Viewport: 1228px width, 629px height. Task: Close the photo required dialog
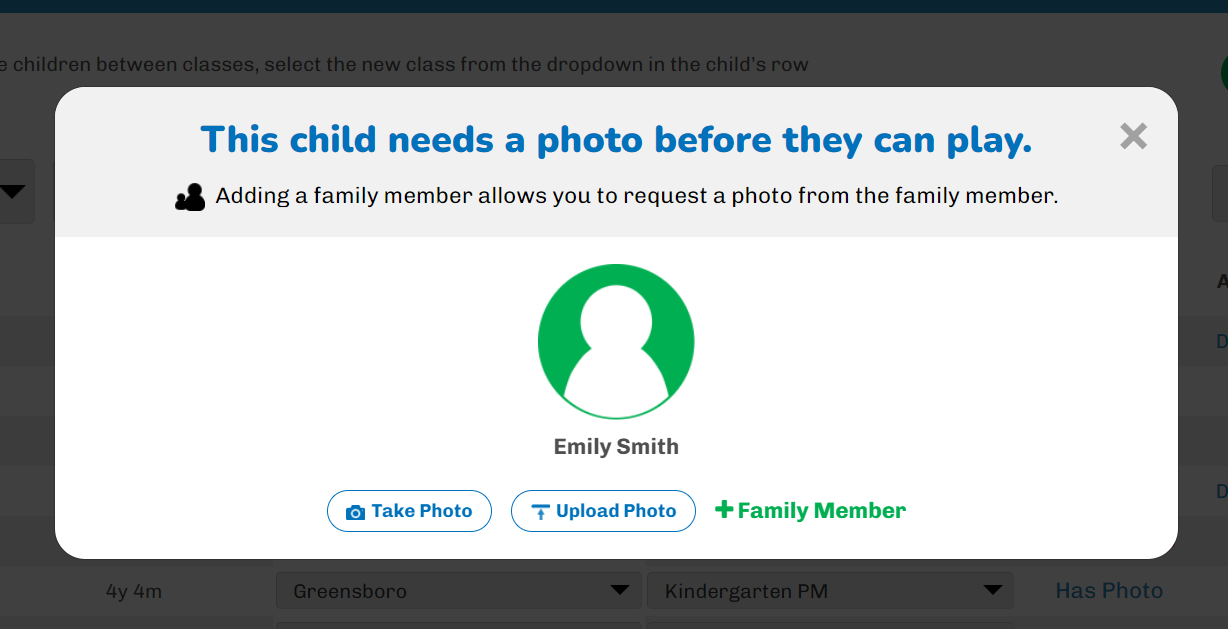(1133, 136)
